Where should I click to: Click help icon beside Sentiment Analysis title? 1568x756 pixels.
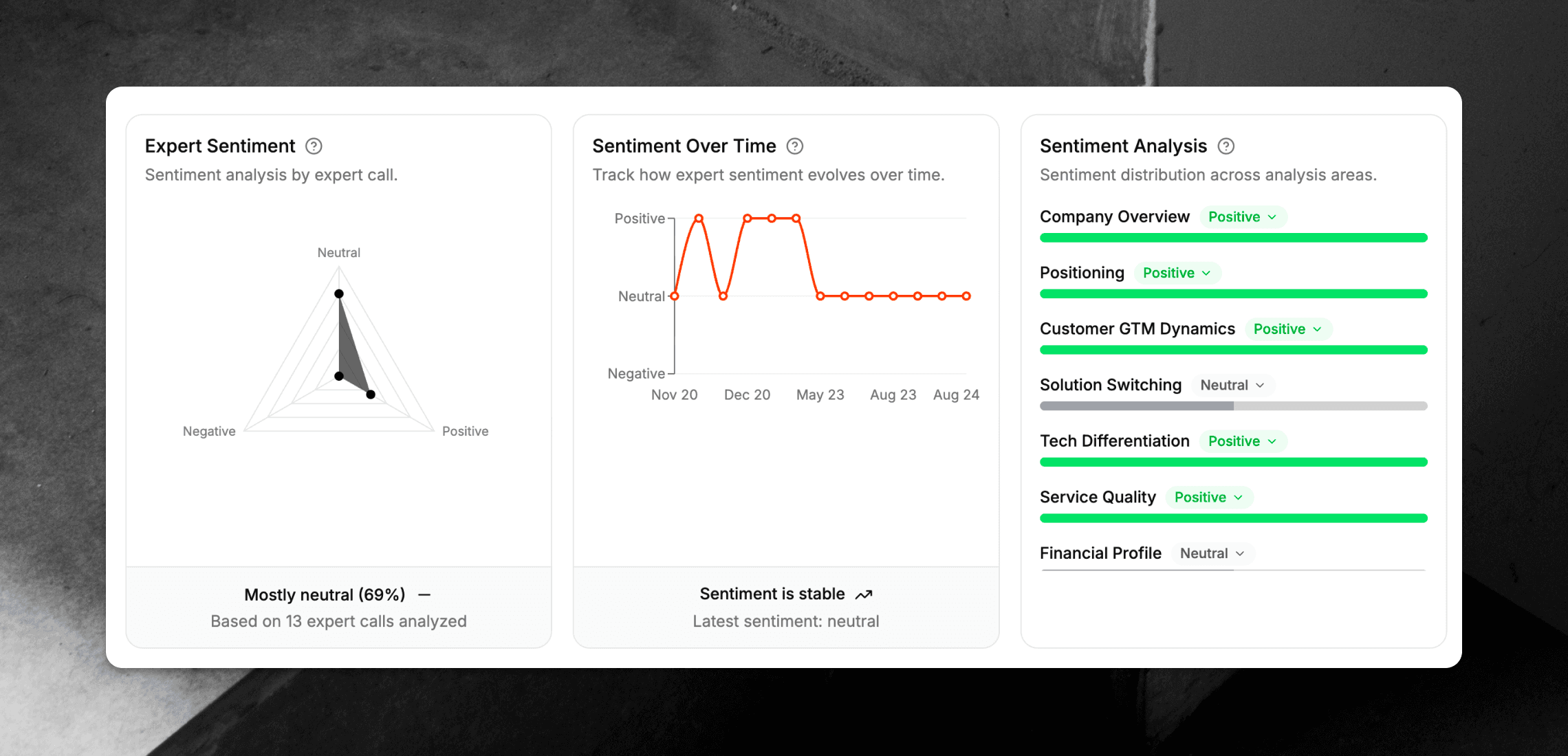(x=1226, y=146)
